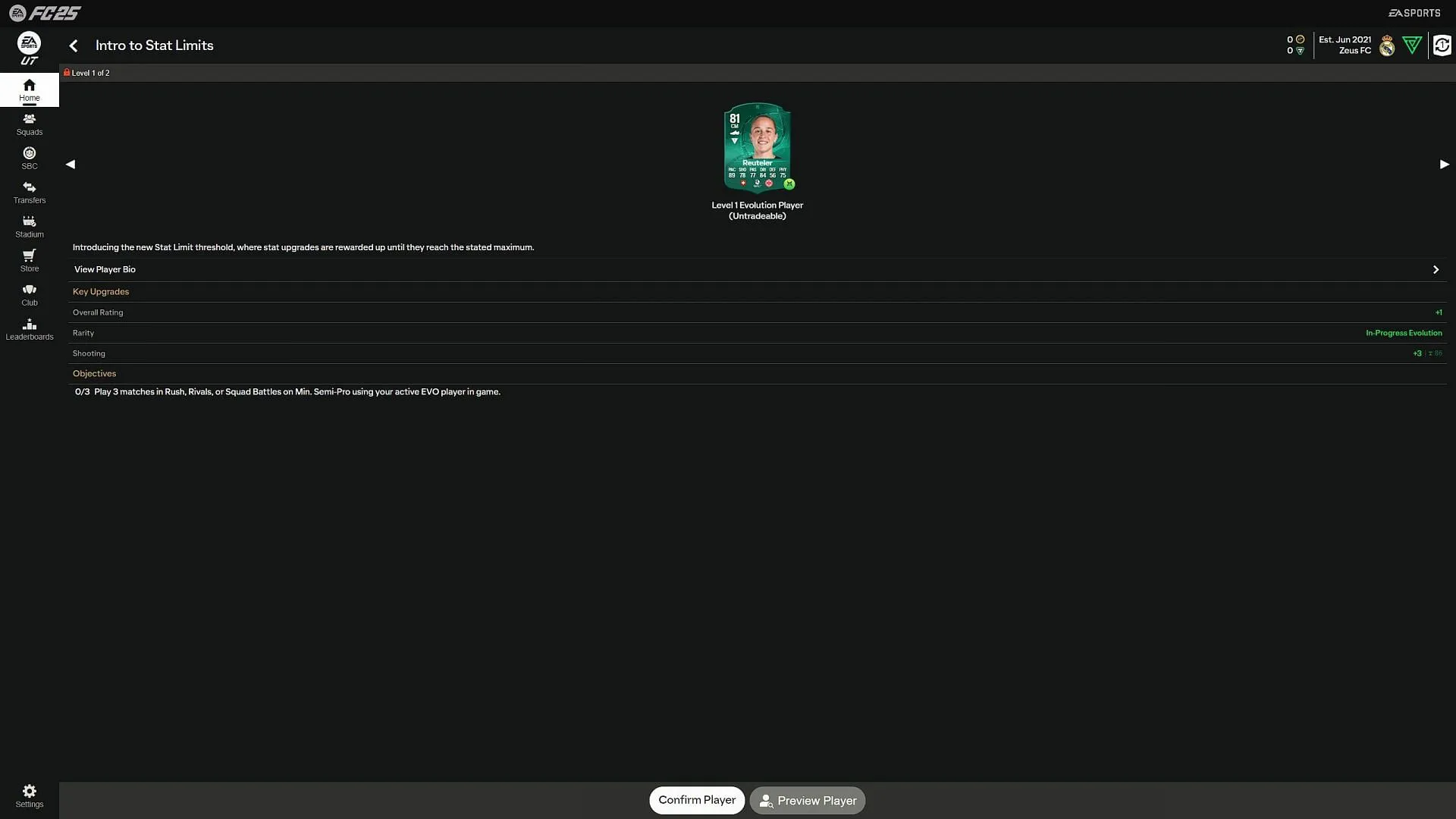Expand Shooting stat upgrade details
The height and width of the screenshot is (819, 1456).
click(x=757, y=353)
